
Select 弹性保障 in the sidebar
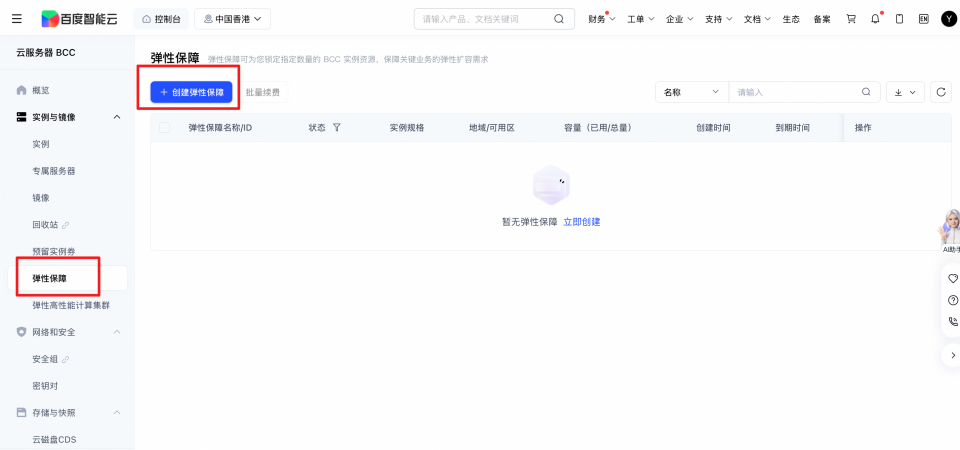67,278
